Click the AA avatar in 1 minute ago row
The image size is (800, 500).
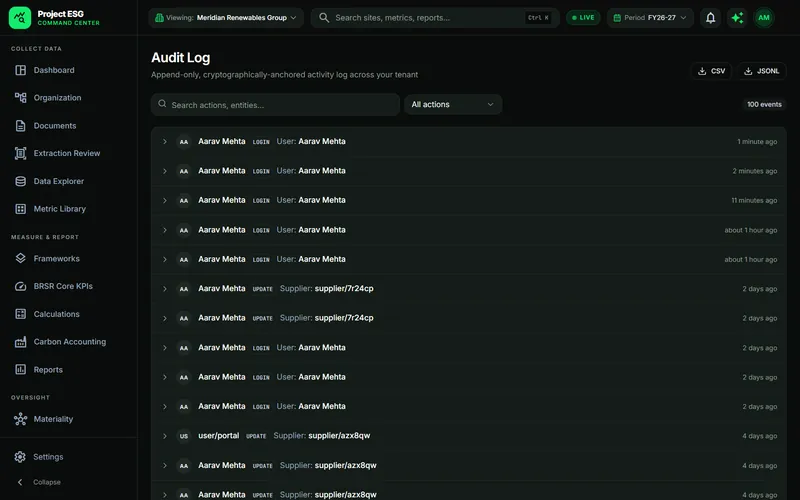pyautogui.click(x=184, y=142)
